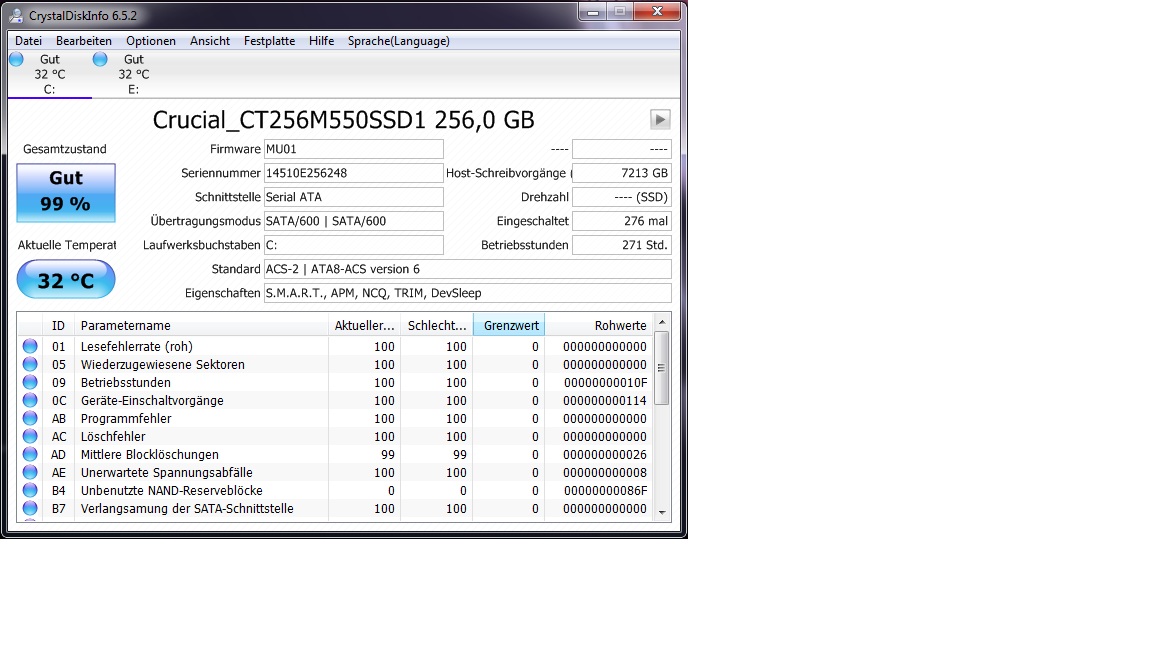Click the Schnittstelle field Serial ATA

353,197
